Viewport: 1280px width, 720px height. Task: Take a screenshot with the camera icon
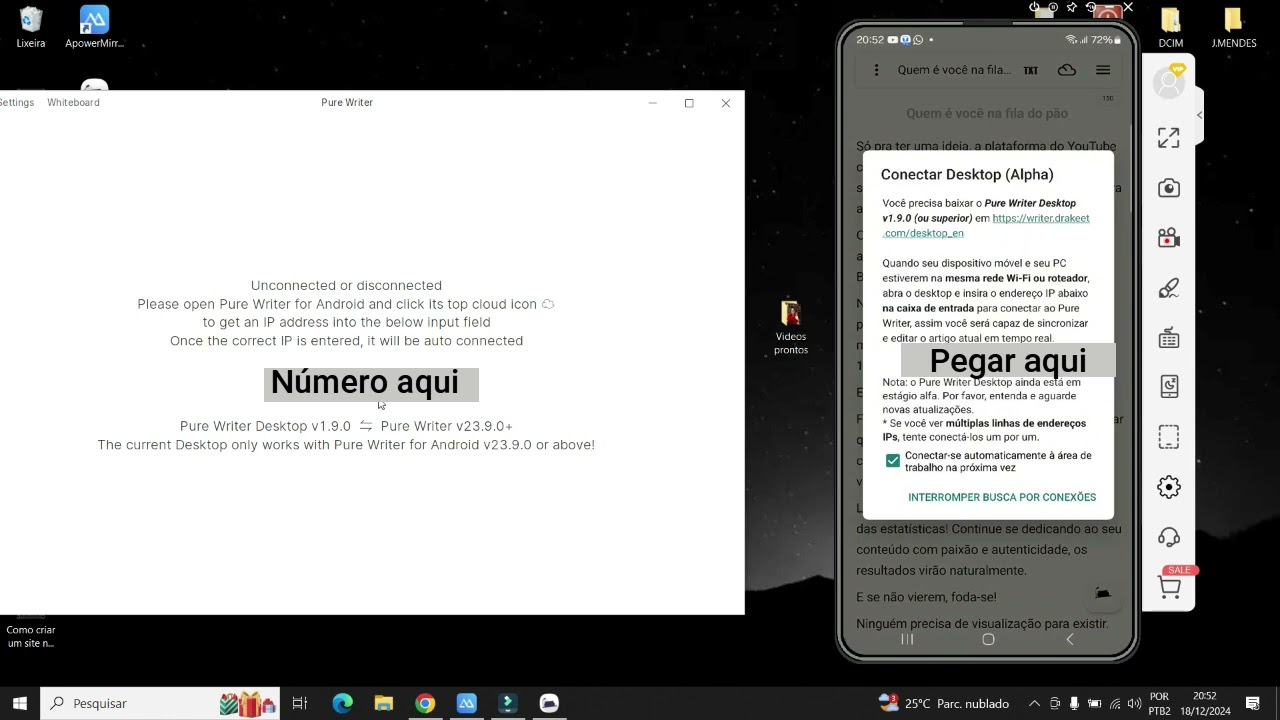(1169, 188)
